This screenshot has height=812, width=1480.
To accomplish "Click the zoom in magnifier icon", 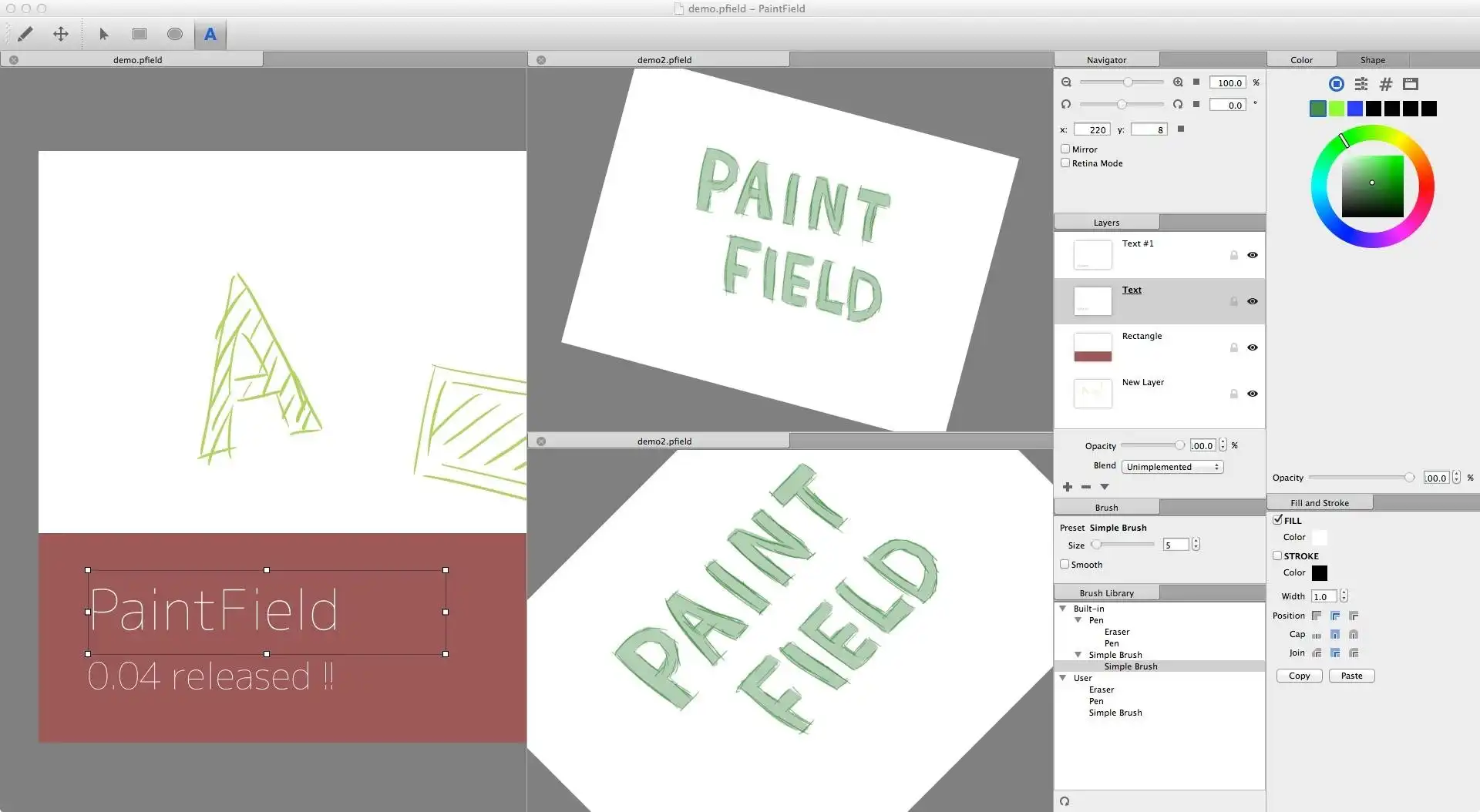I will click(1178, 82).
